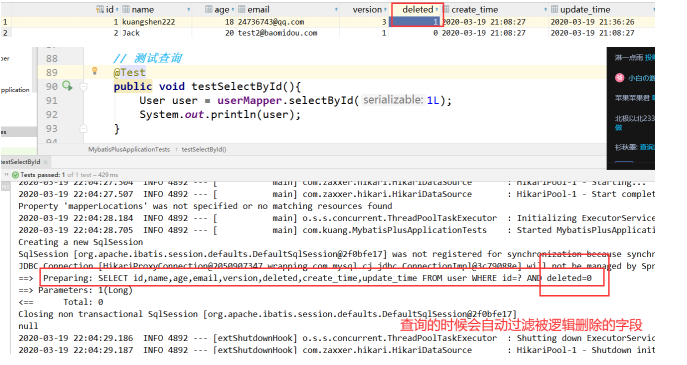Click the age column header

pos(222,10)
